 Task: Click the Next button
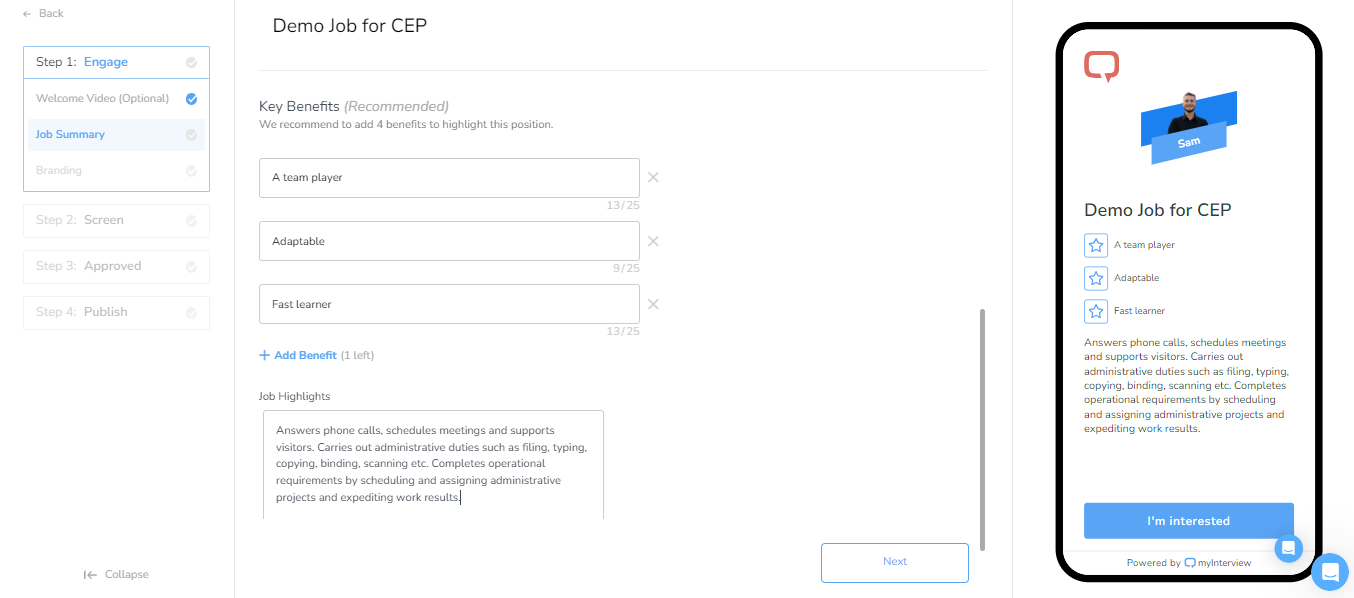click(x=894, y=562)
